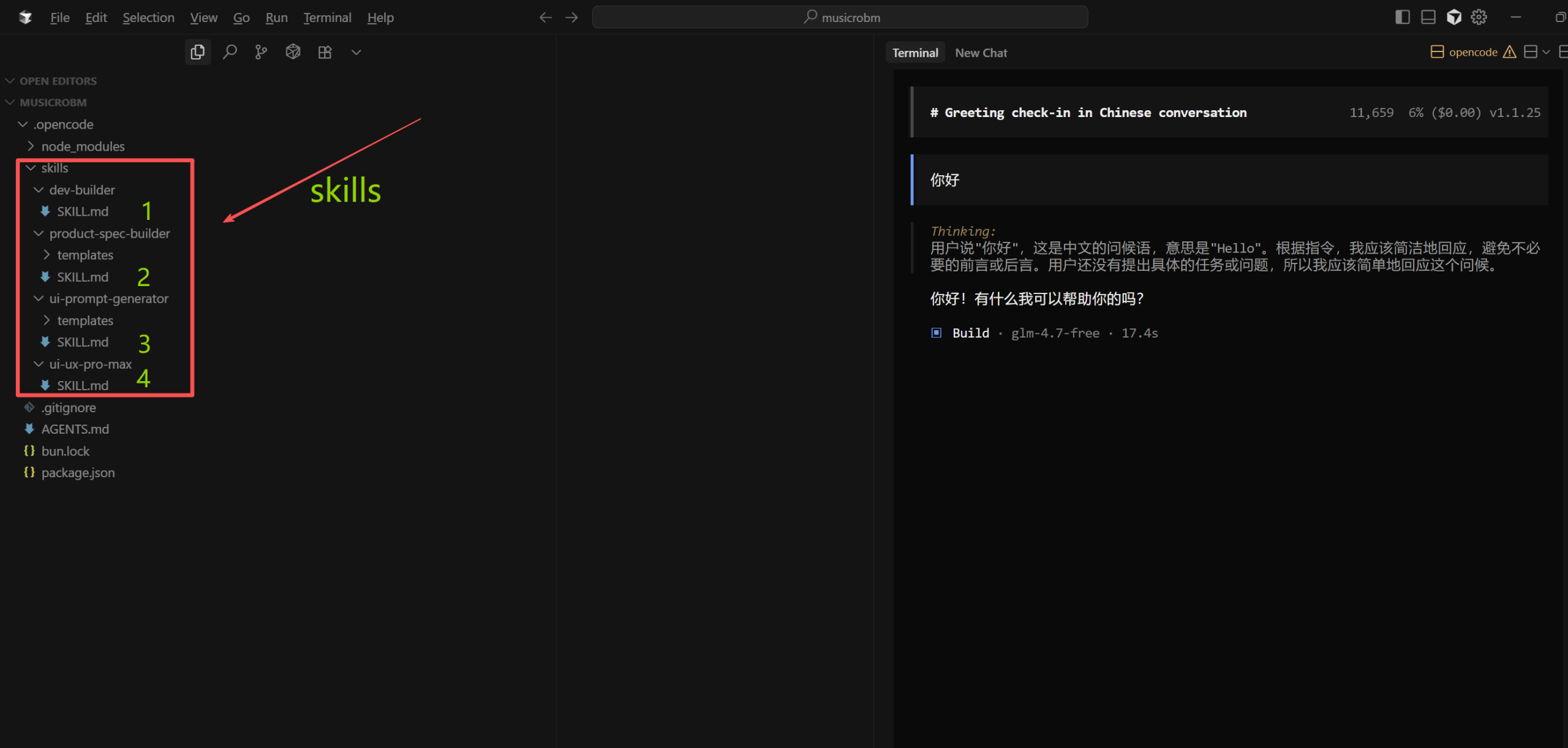Open SKILL.md inside dev-builder
Image resolution: width=1568 pixels, height=748 pixels.
point(81,211)
